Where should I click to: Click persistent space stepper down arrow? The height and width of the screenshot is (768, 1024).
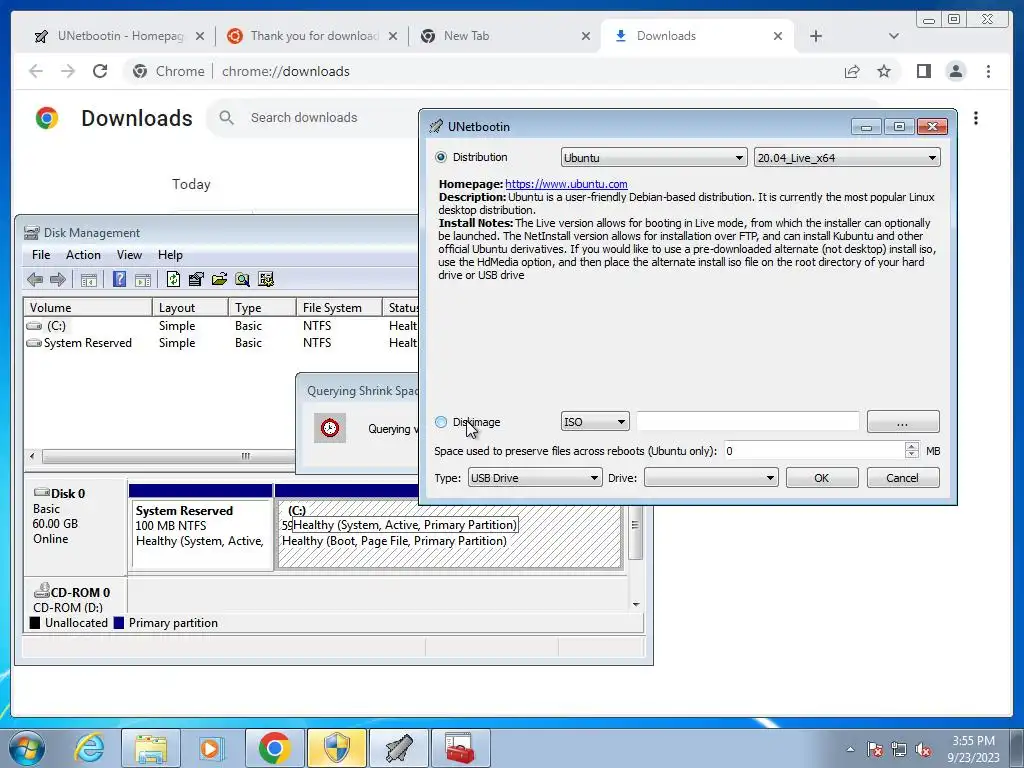click(x=912, y=455)
